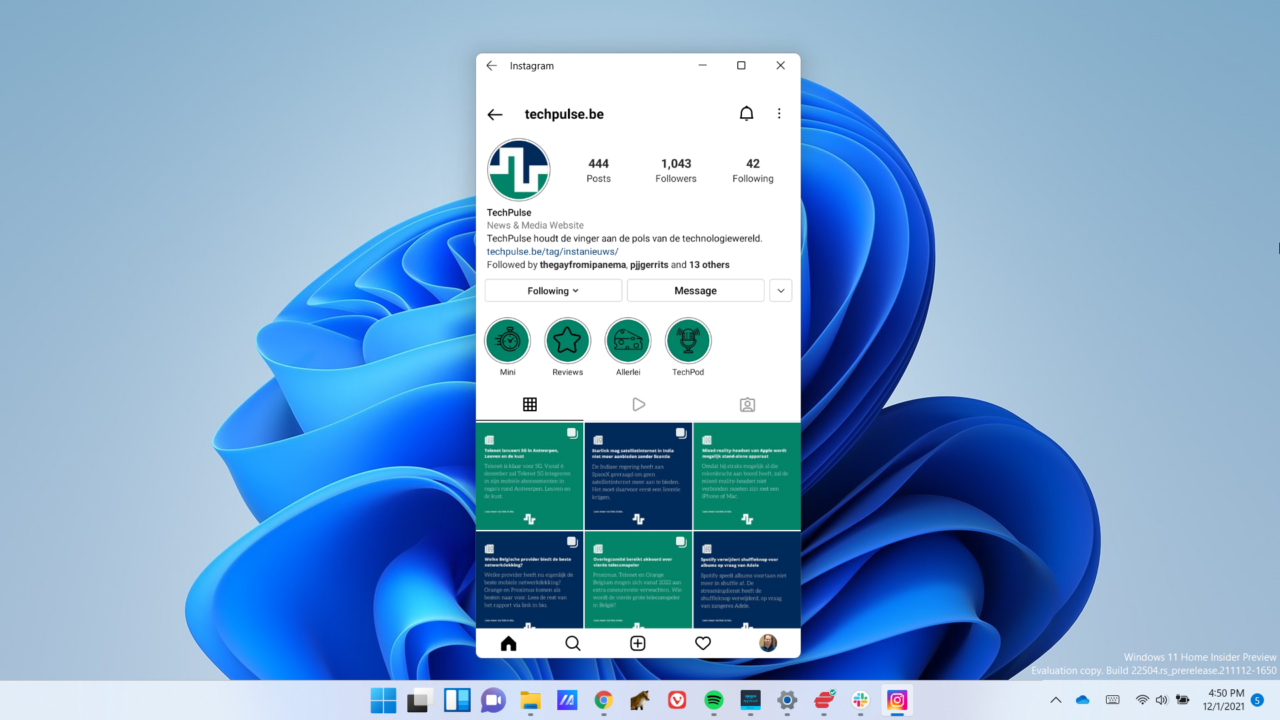Open the notification bell for techpulse.be
The height and width of the screenshot is (720, 1280).
pos(746,114)
